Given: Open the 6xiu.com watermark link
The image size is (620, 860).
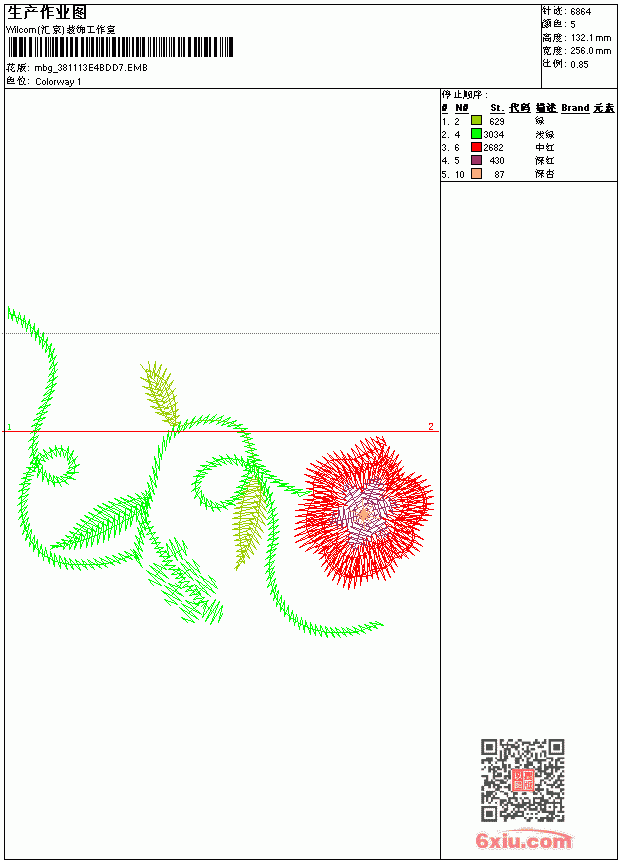Looking at the screenshot, I should [523, 840].
